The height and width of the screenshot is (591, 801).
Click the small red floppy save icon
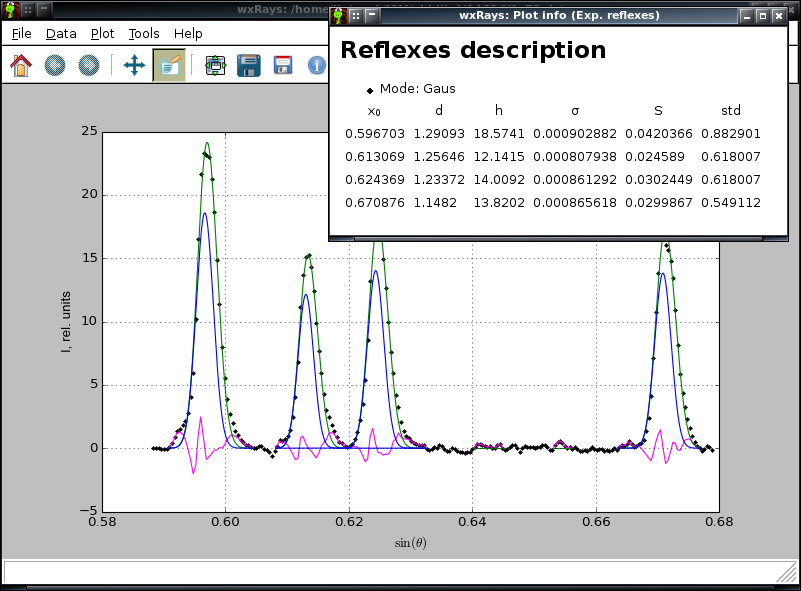coord(283,66)
